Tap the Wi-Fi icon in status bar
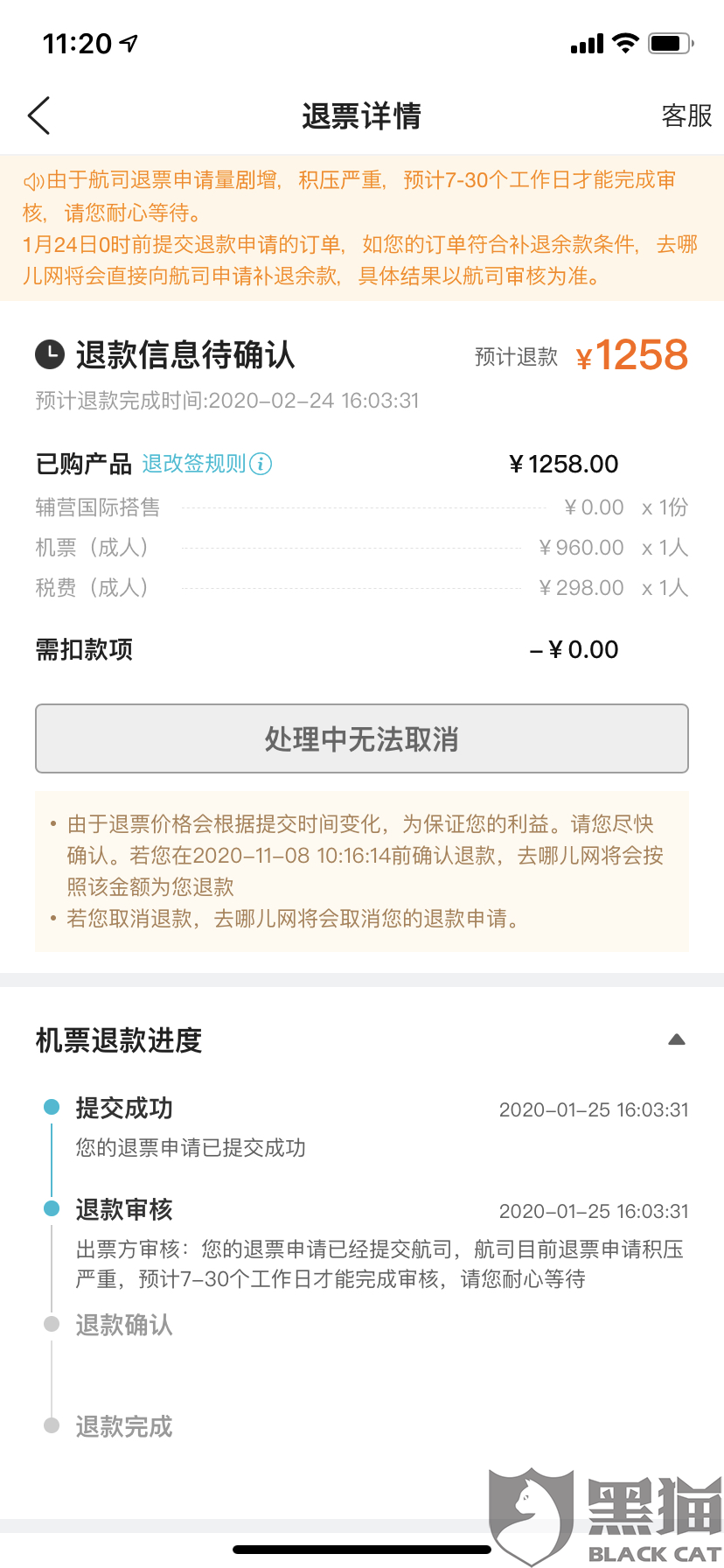Viewport: 724px width, 1568px height. (x=625, y=43)
